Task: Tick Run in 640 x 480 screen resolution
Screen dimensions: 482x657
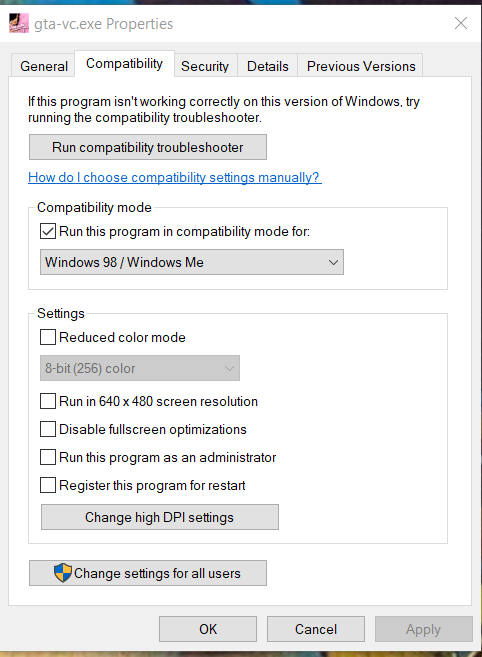Action: (x=48, y=401)
